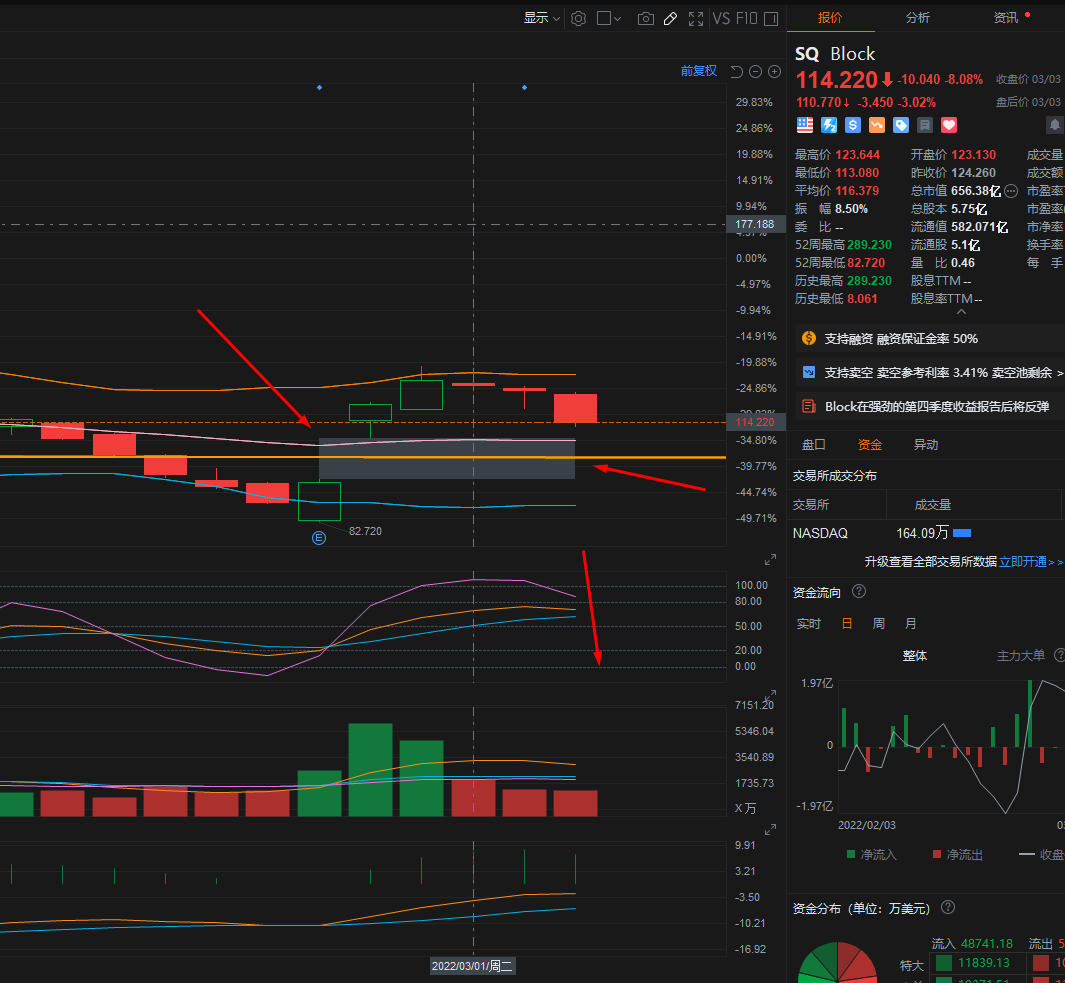Image resolution: width=1065 pixels, height=983 pixels.
Task: Click the NASDAQ exchange row
Action: tap(926, 533)
